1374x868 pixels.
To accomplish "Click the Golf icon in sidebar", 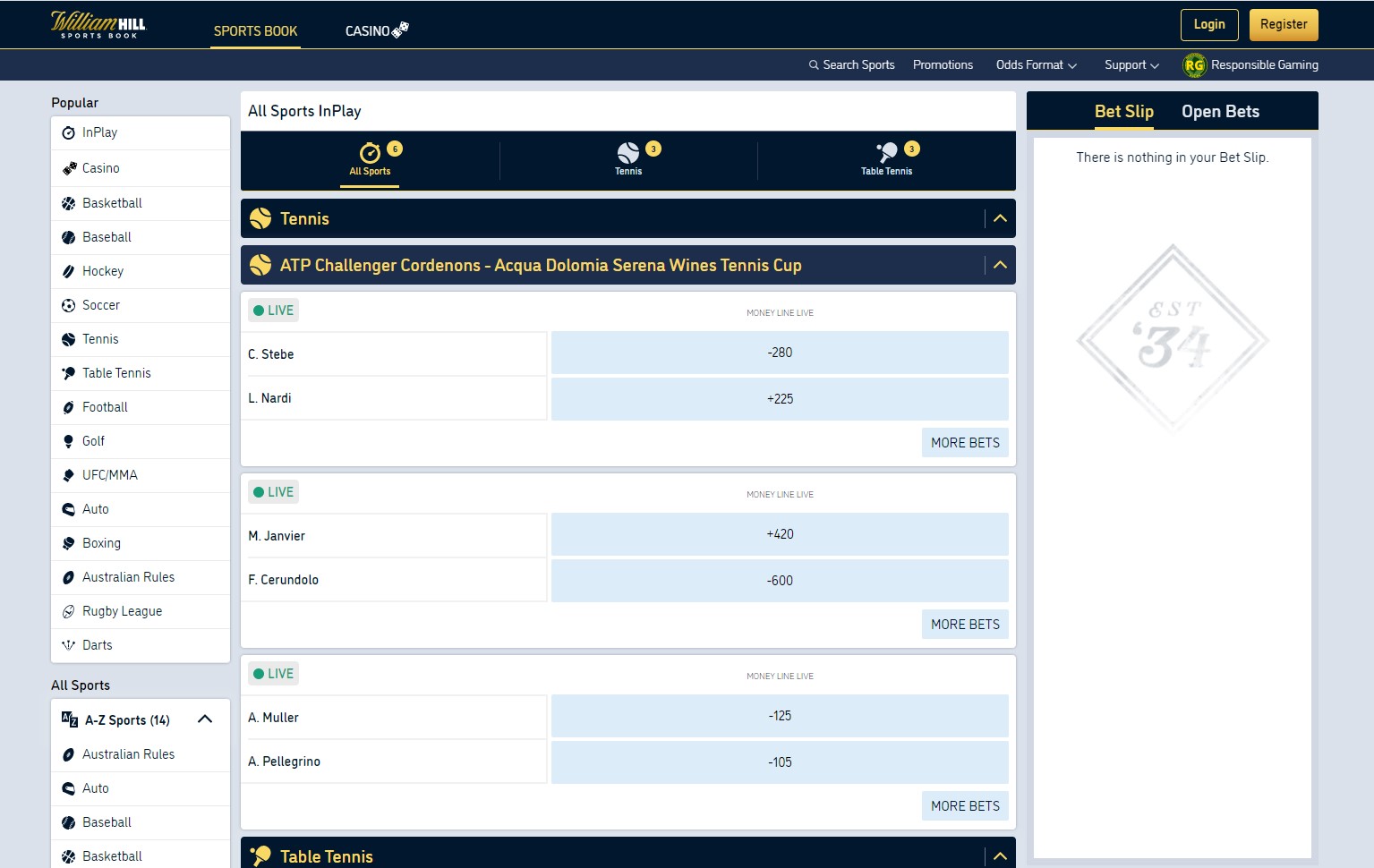I will point(68,441).
